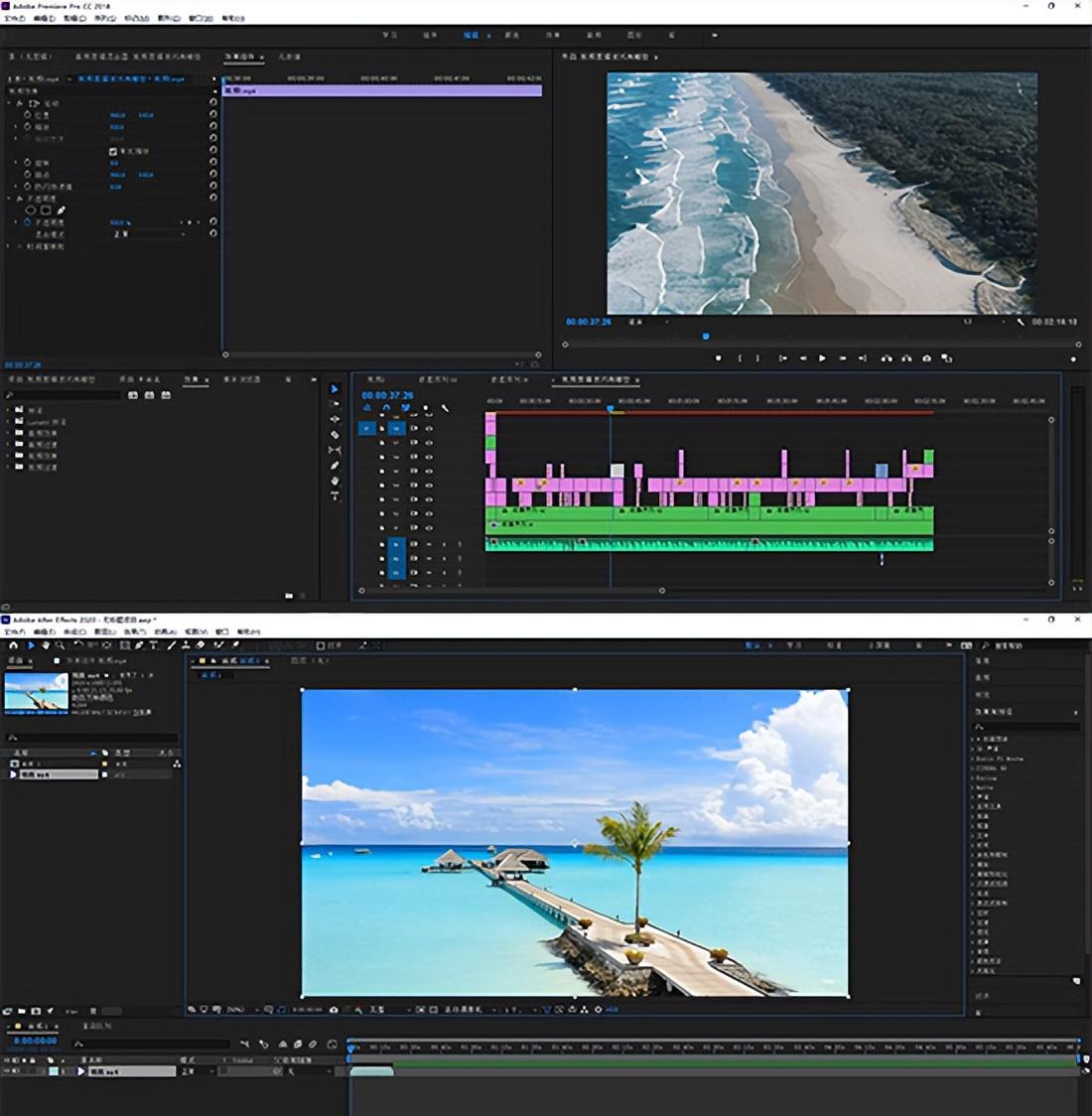Open the Blend Mode dropdown in Effect Controls
The image size is (1092, 1116).
149,234
